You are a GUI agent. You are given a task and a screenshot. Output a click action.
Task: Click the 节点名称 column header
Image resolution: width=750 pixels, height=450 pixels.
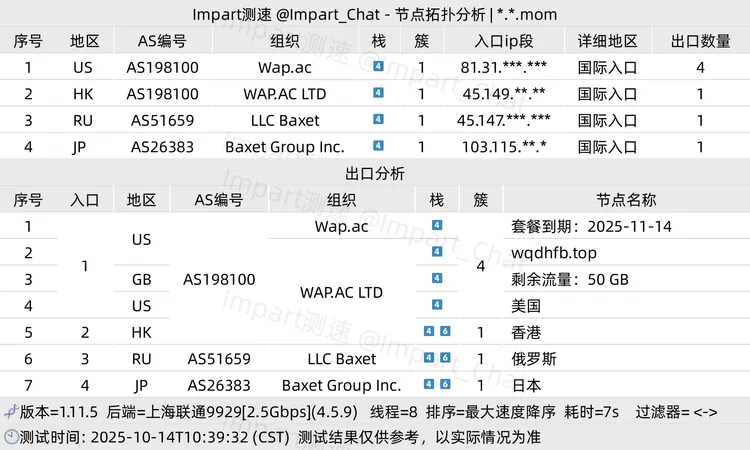click(626, 199)
